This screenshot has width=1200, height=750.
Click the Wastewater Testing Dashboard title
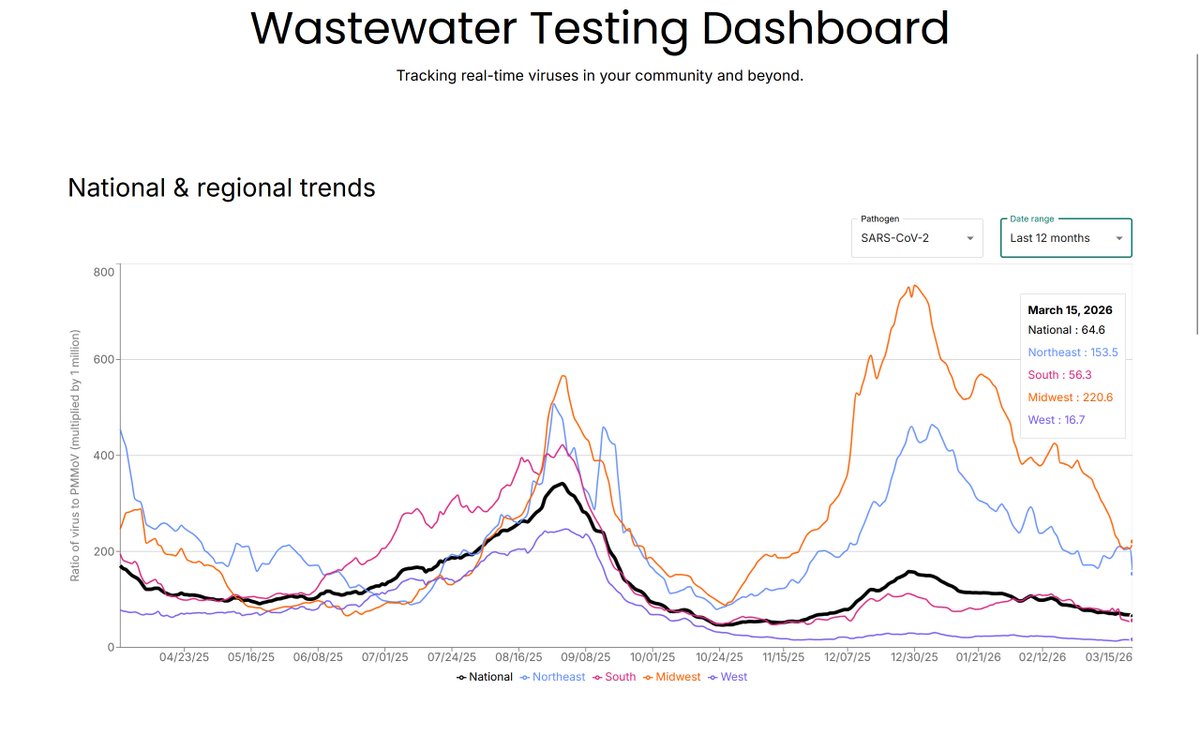click(x=599, y=29)
